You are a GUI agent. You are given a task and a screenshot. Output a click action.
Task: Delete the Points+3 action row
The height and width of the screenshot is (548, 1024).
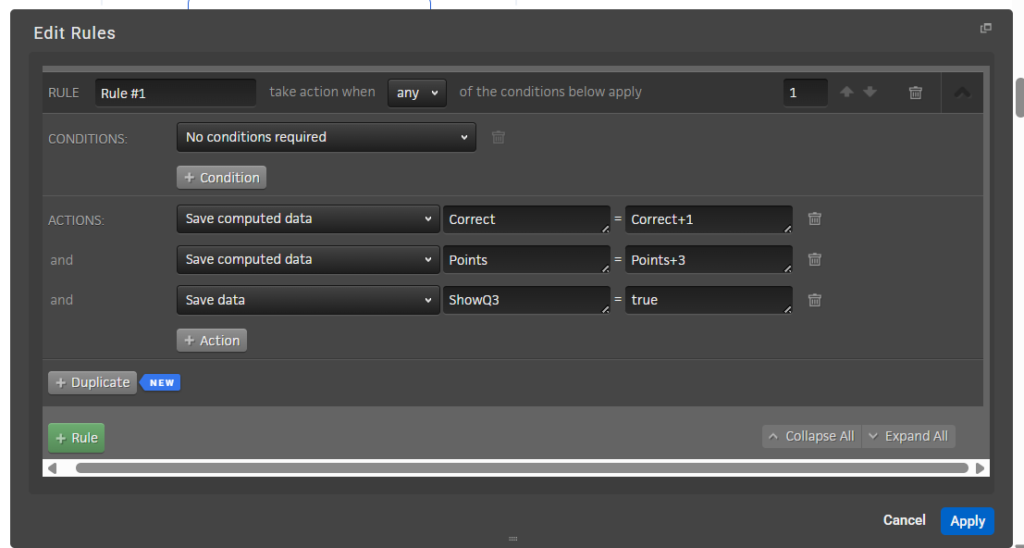click(x=815, y=259)
